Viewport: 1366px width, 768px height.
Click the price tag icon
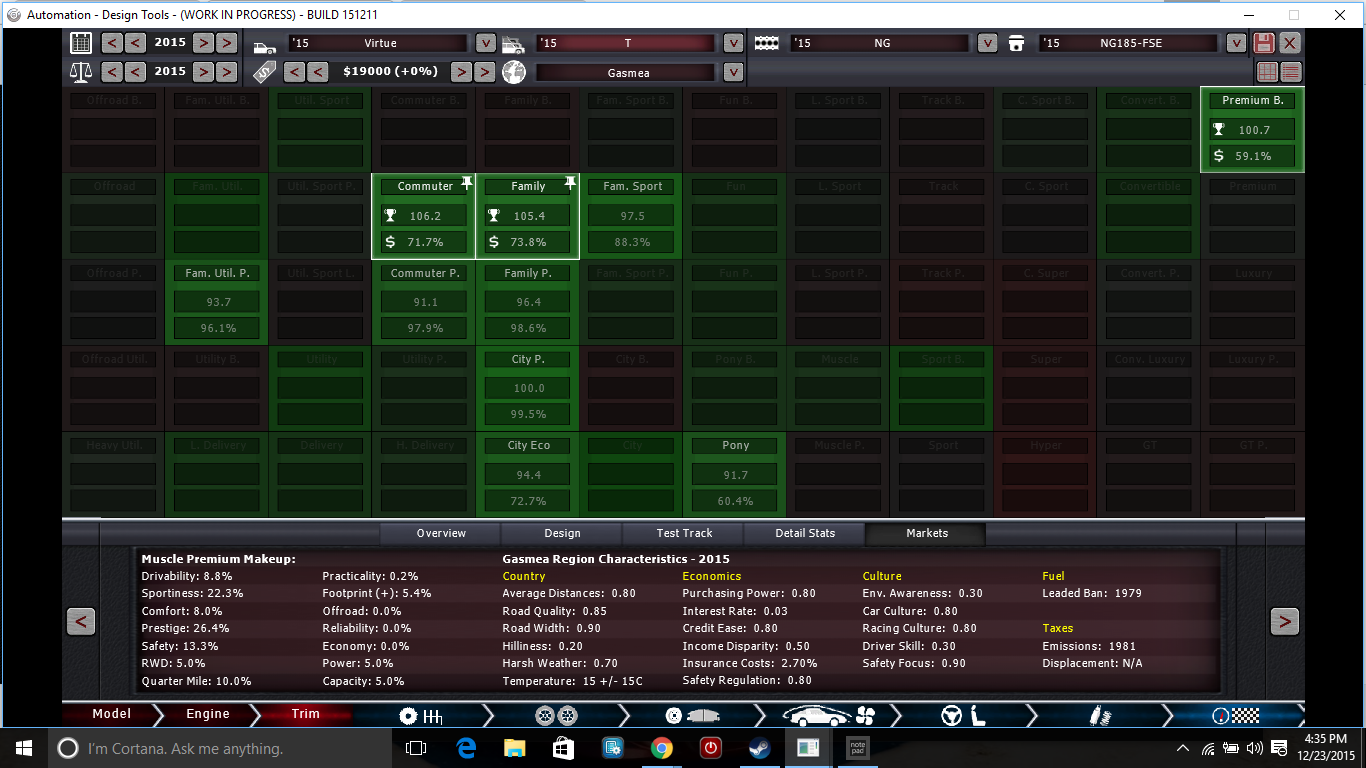coord(264,72)
